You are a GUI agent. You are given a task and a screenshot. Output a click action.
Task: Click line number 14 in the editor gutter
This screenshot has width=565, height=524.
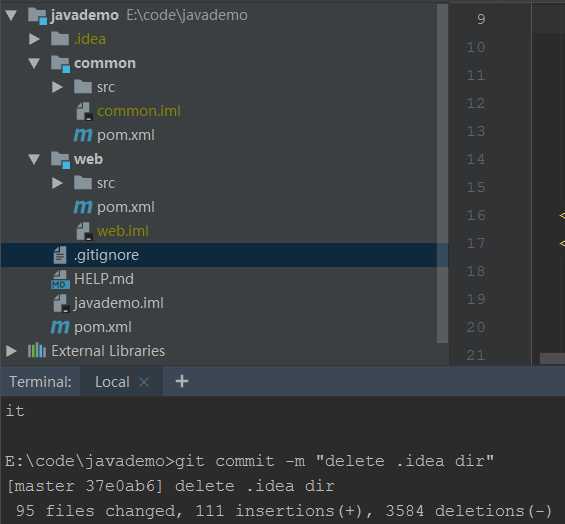coord(476,159)
